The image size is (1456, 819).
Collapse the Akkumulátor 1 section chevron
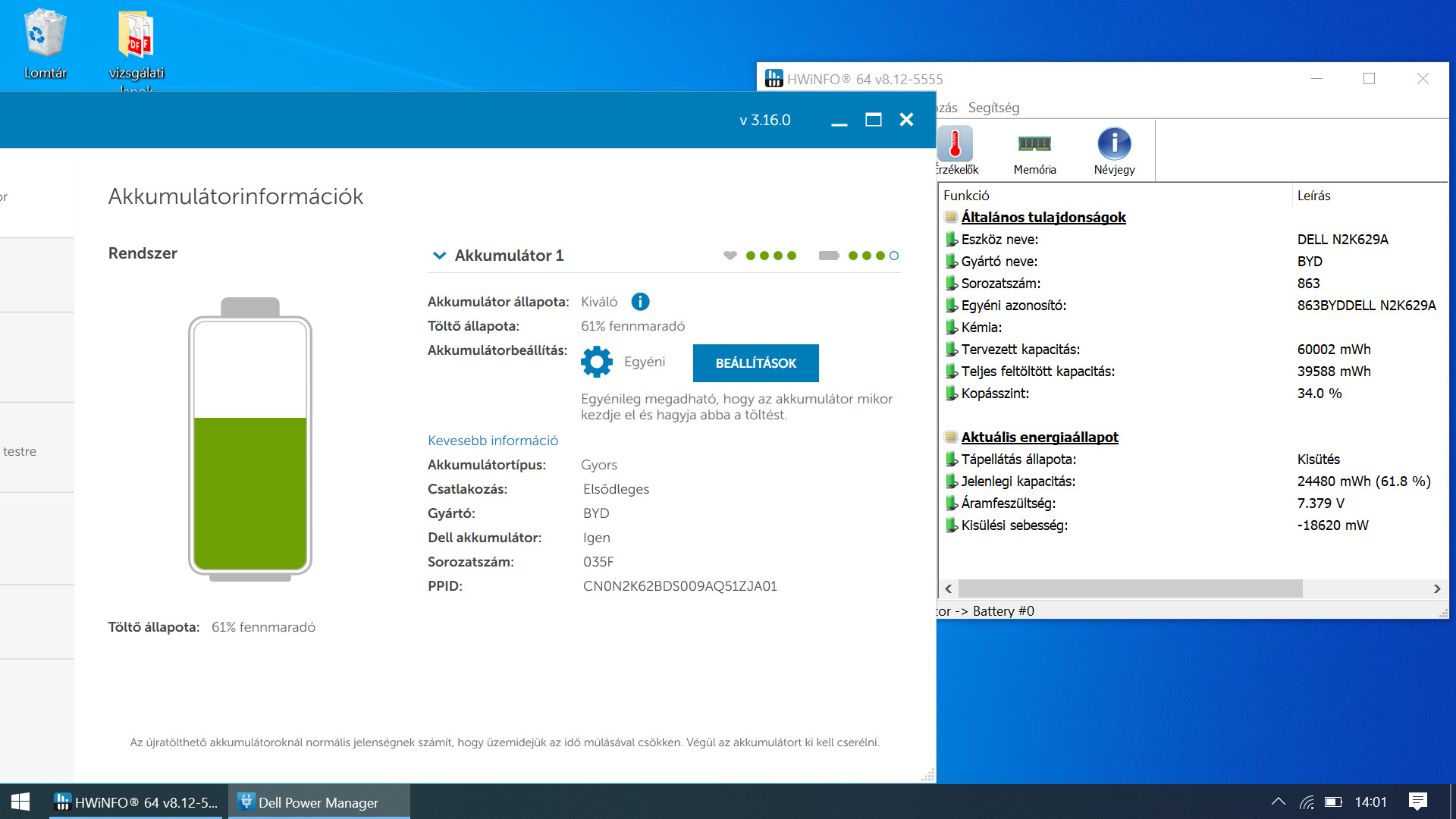coord(439,256)
